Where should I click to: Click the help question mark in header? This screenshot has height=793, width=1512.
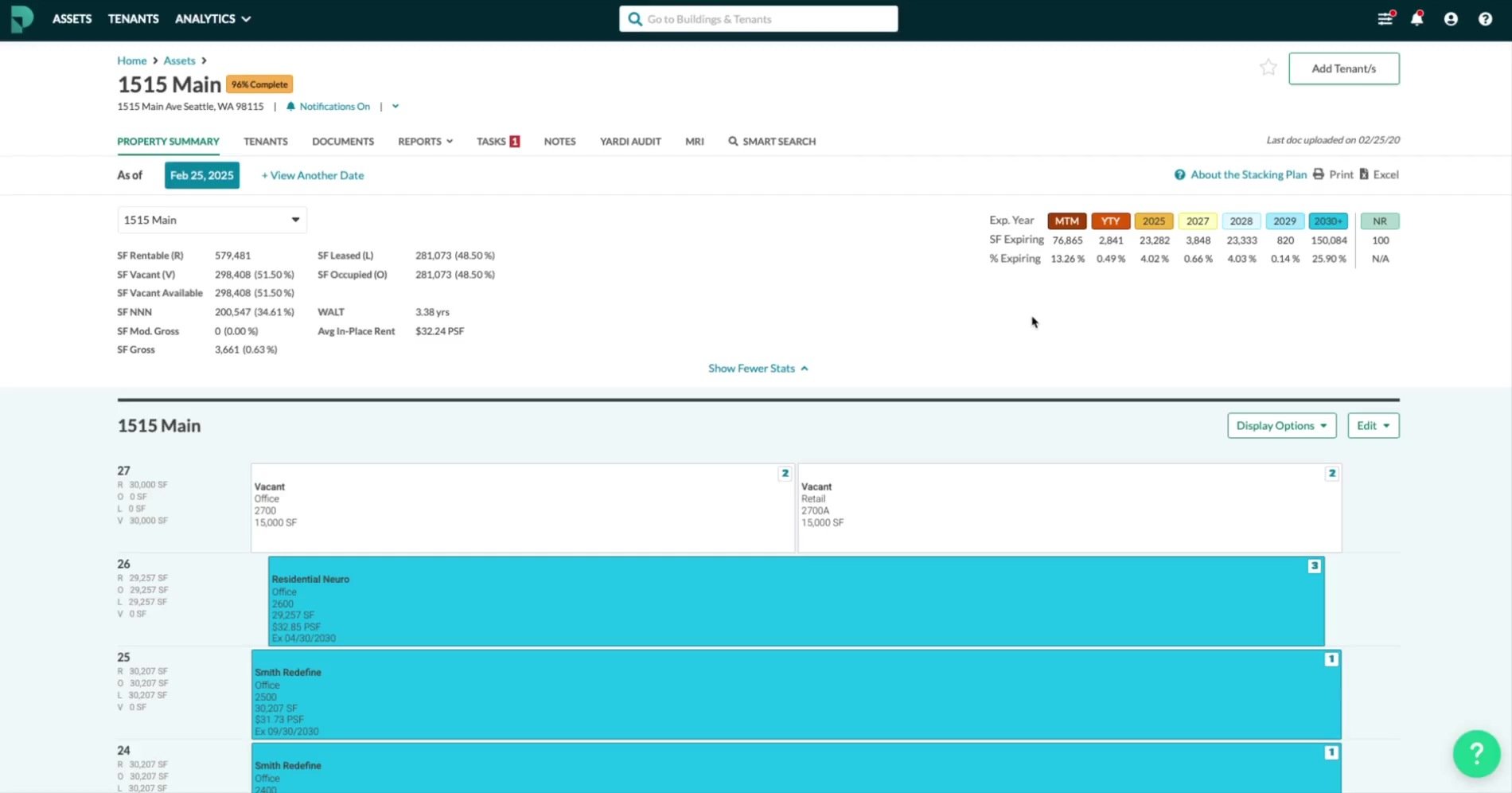(x=1485, y=19)
